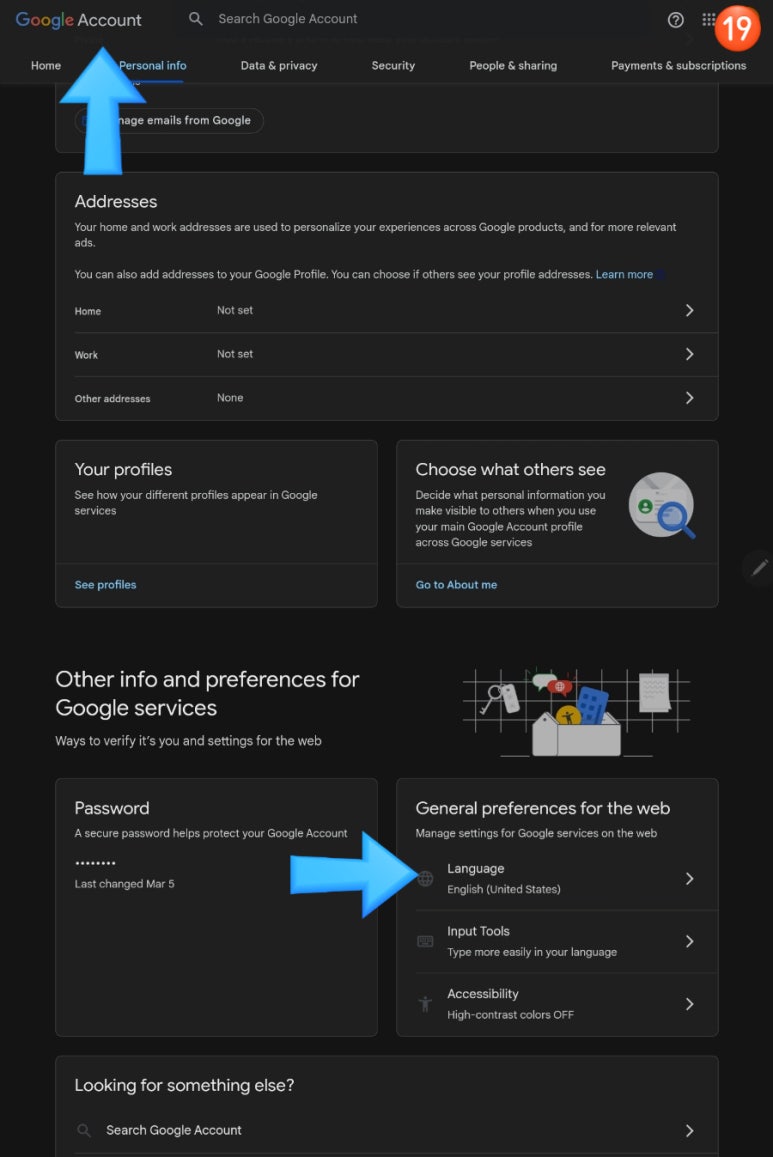This screenshot has height=1157, width=773.
Task: Click 'High-contrast colors OFF' text
Action: [x=510, y=1015]
